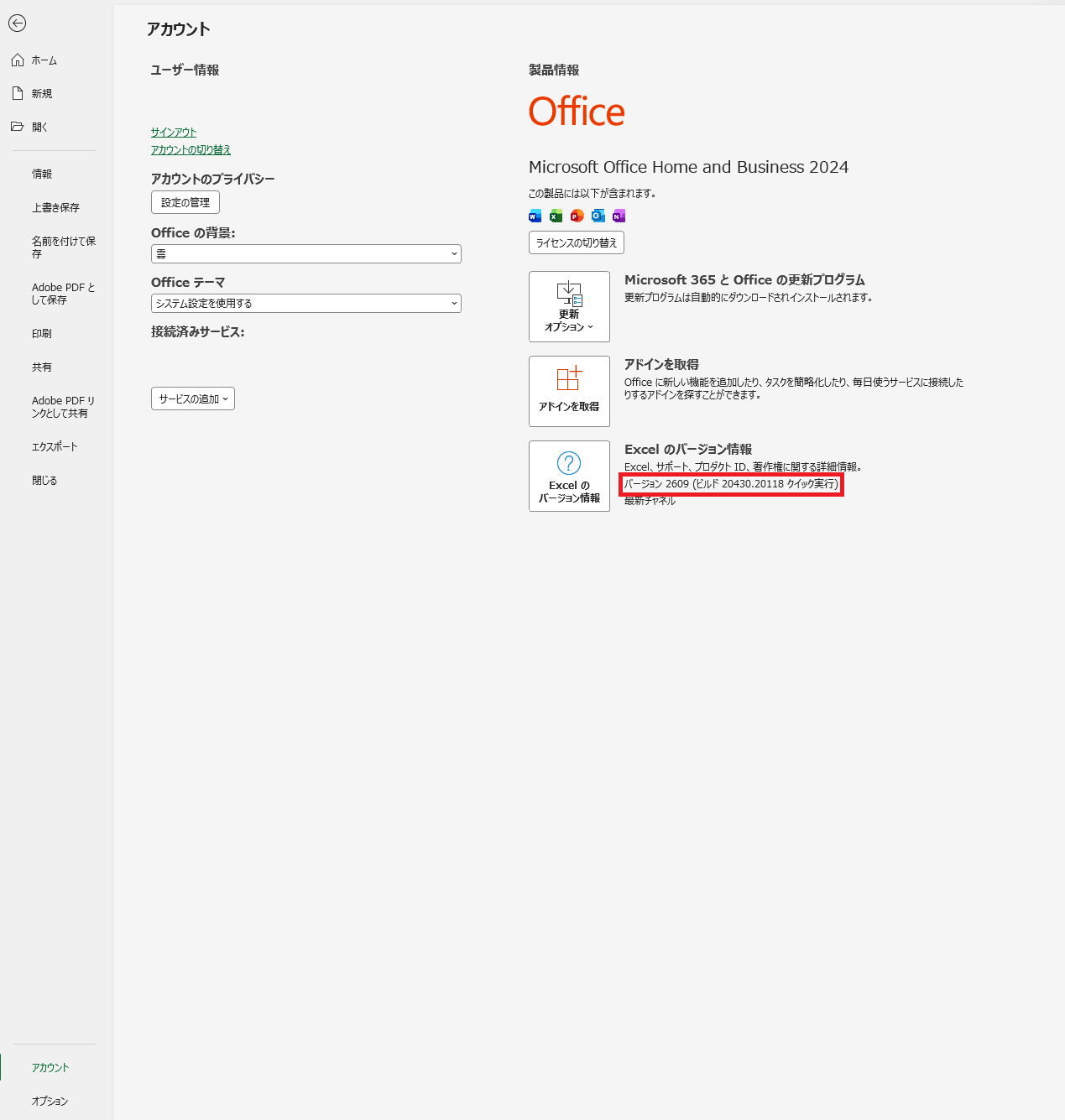
Task: Expand the サービスの追加 dropdown button
Action: tap(193, 399)
